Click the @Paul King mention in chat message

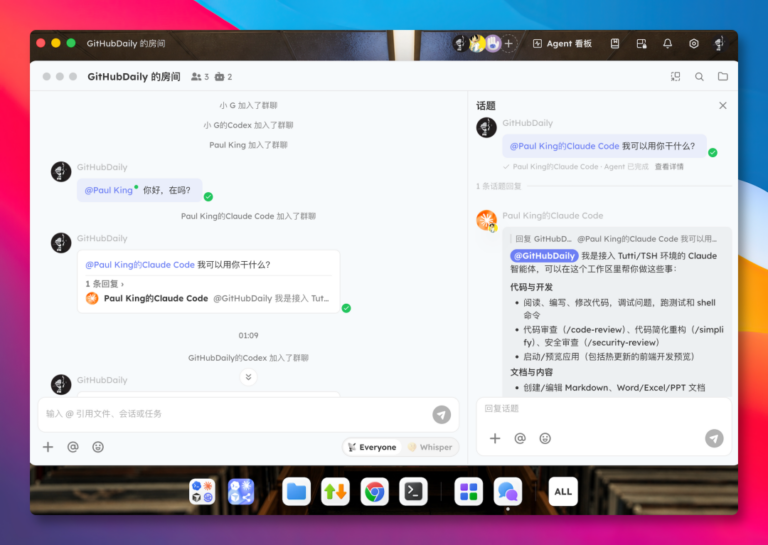click(109, 190)
